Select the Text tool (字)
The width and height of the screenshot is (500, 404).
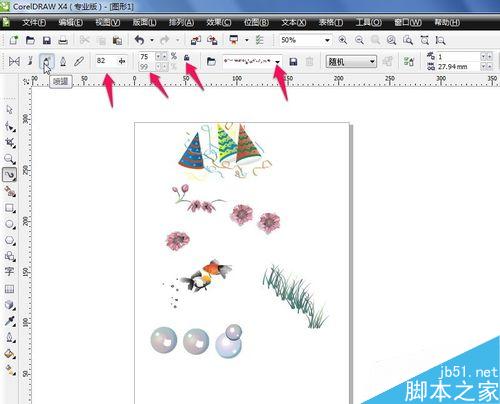[9, 271]
